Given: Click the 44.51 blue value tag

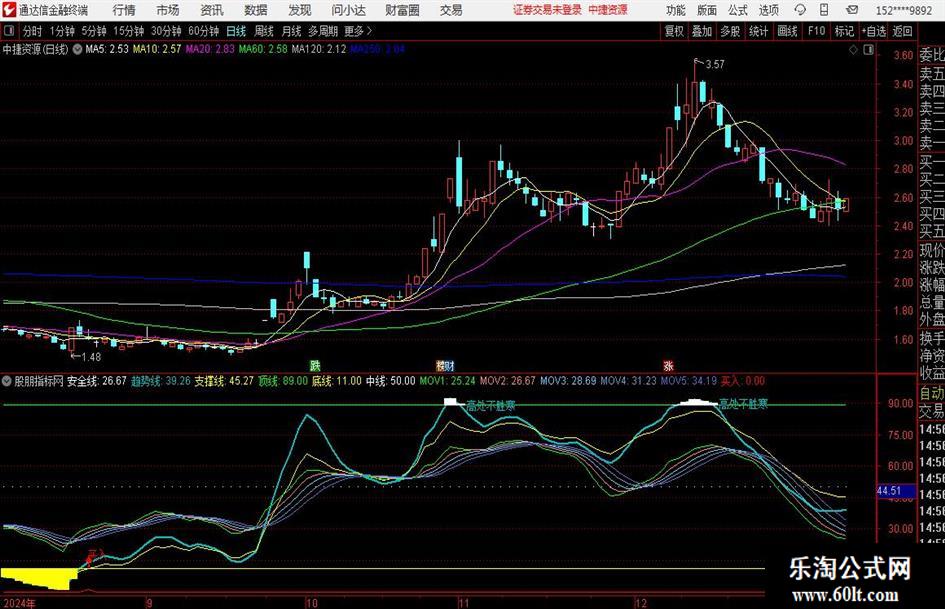Looking at the screenshot, I should [x=896, y=491].
